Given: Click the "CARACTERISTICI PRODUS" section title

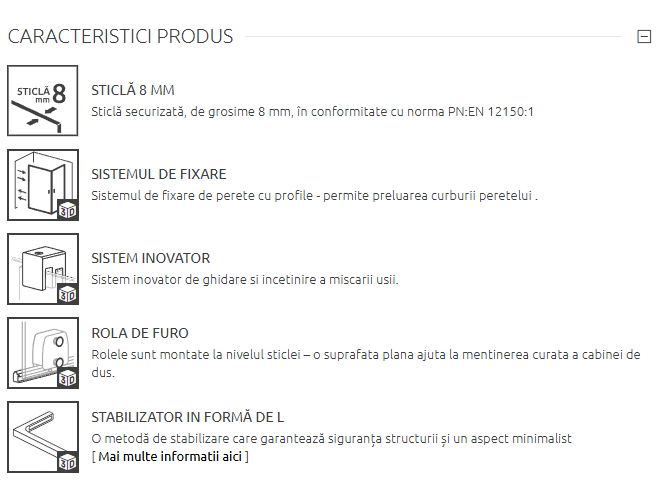Looking at the screenshot, I should [120, 37].
